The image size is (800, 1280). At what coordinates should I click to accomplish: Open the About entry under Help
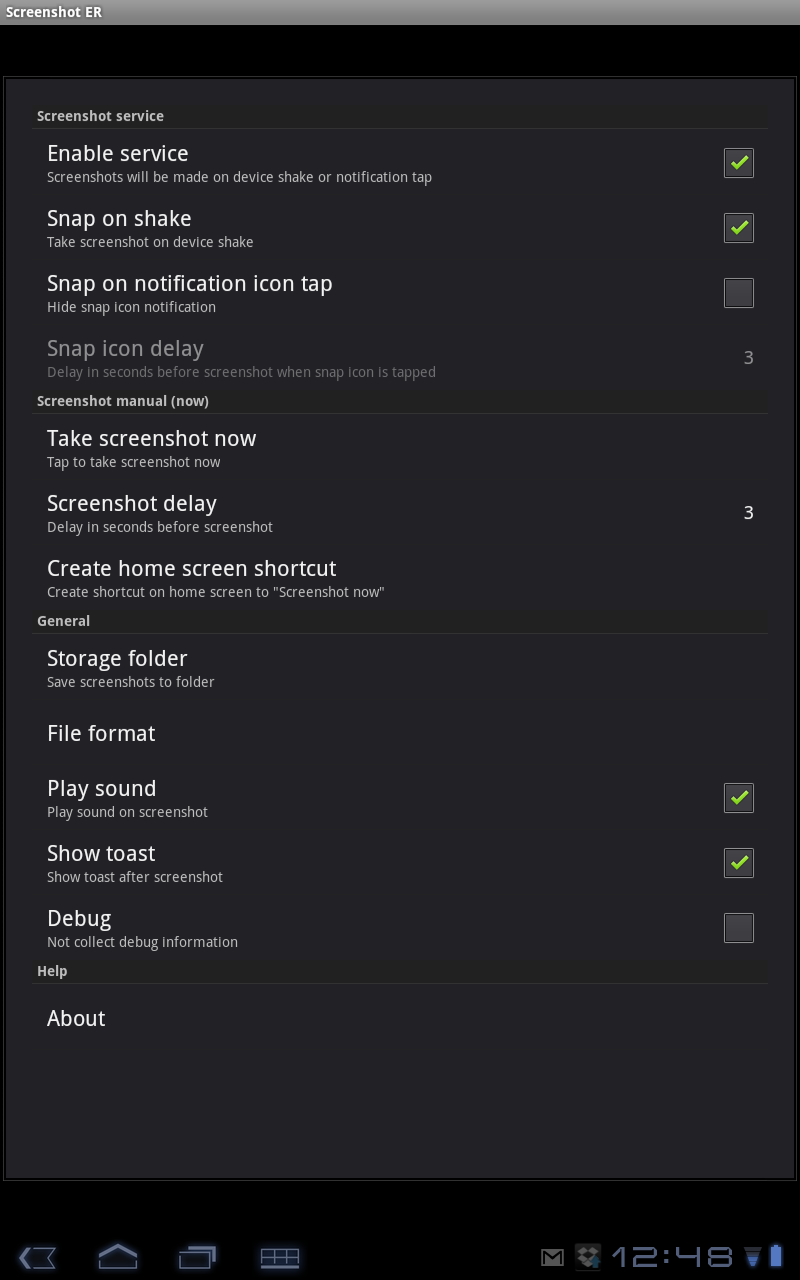[x=400, y=1019]
